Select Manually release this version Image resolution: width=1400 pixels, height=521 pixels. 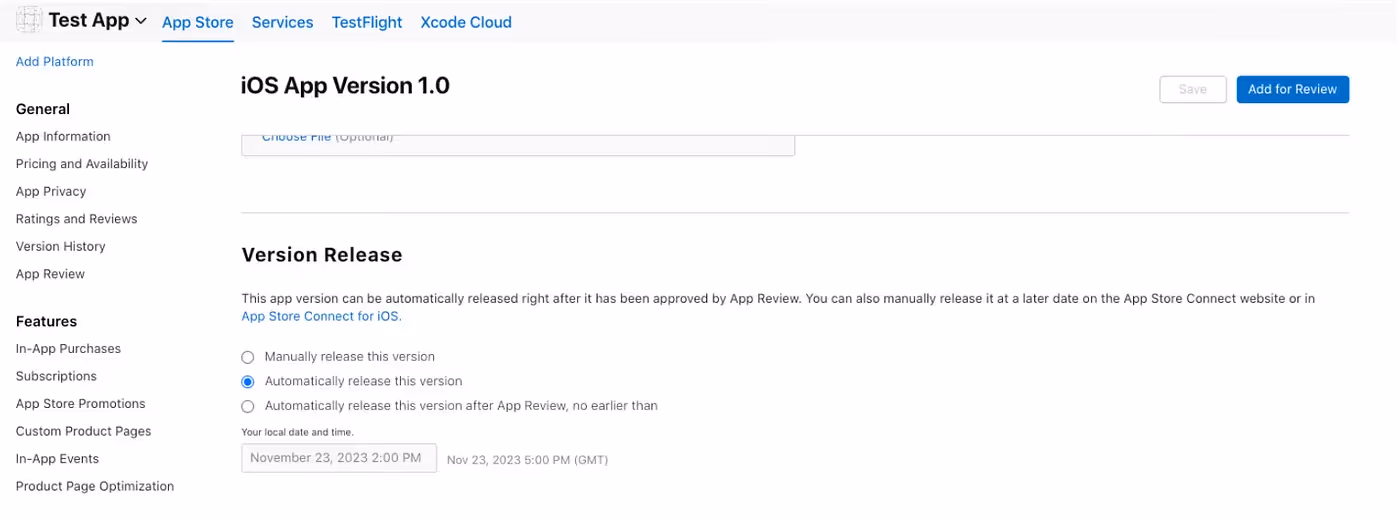[x=248, y=356]
